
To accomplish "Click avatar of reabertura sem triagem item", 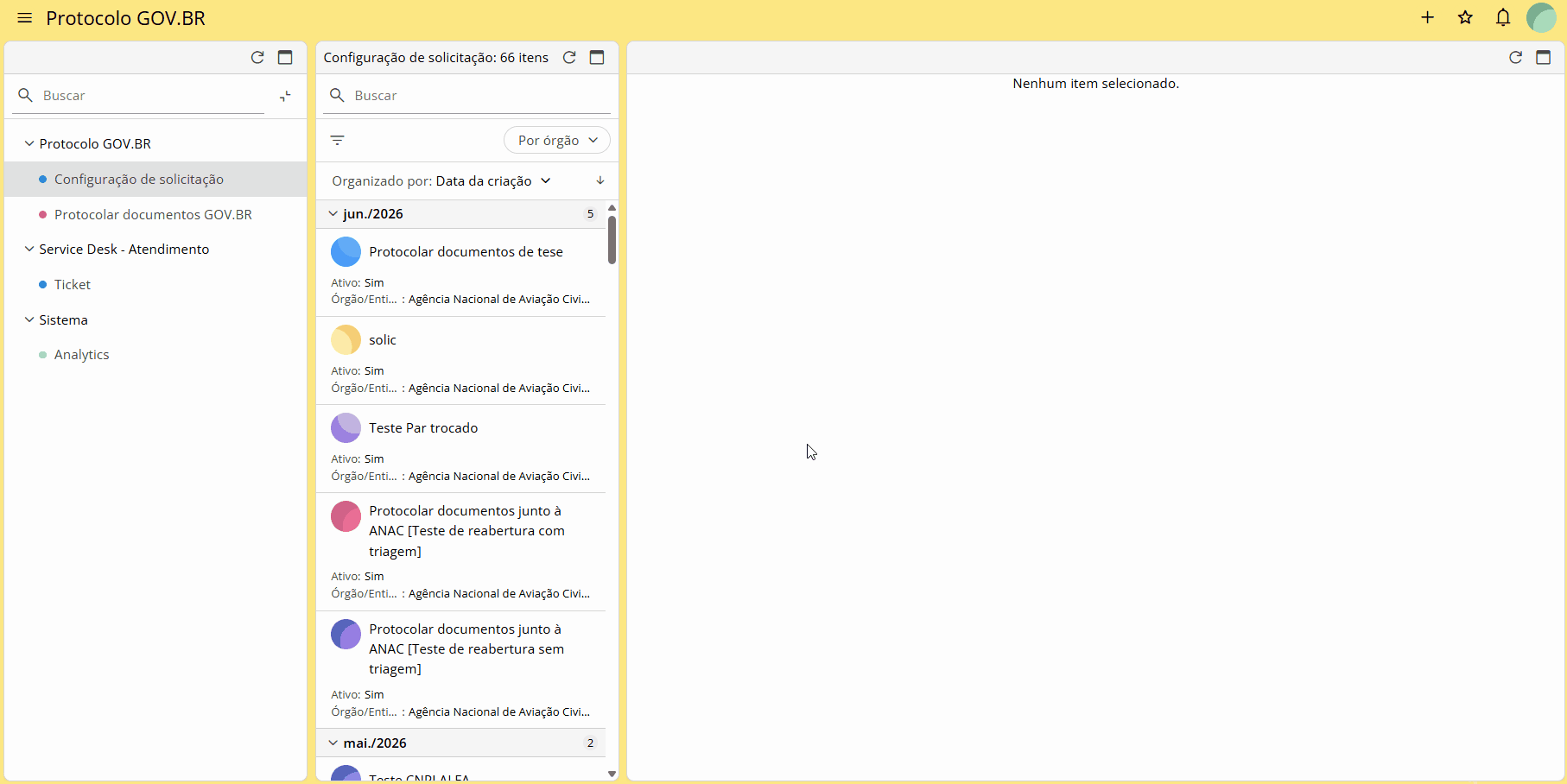I will 346,634.
